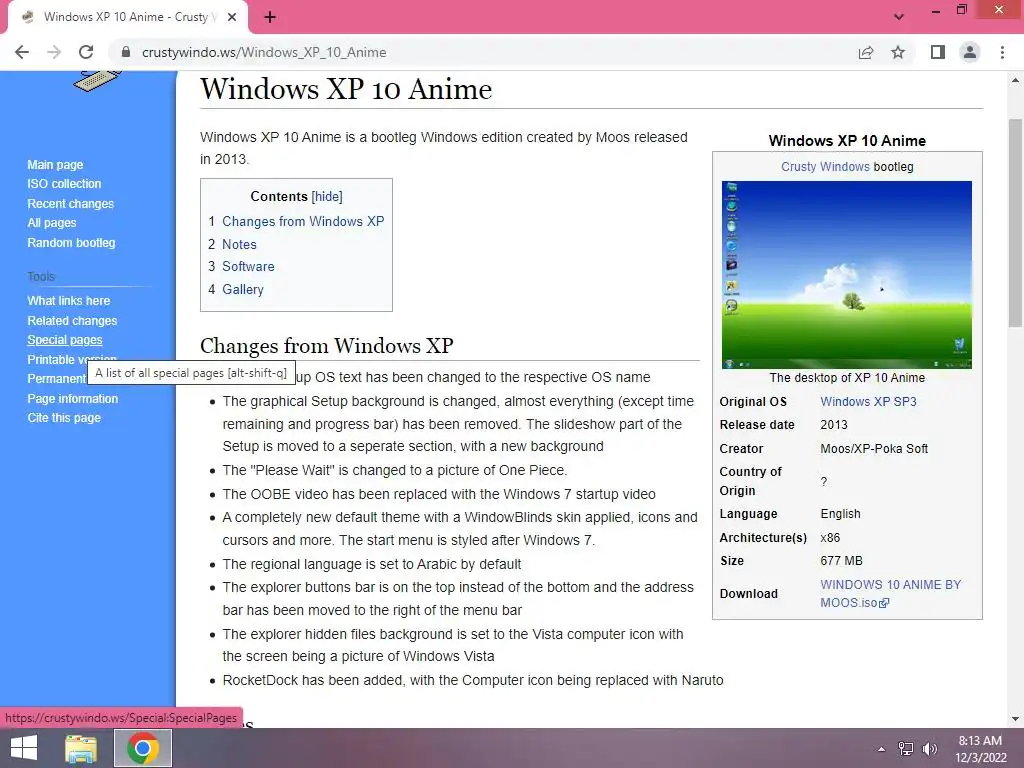1024x768 pixels.
Task: Click the site logo in sidebar
Action: tap(97, 82)
